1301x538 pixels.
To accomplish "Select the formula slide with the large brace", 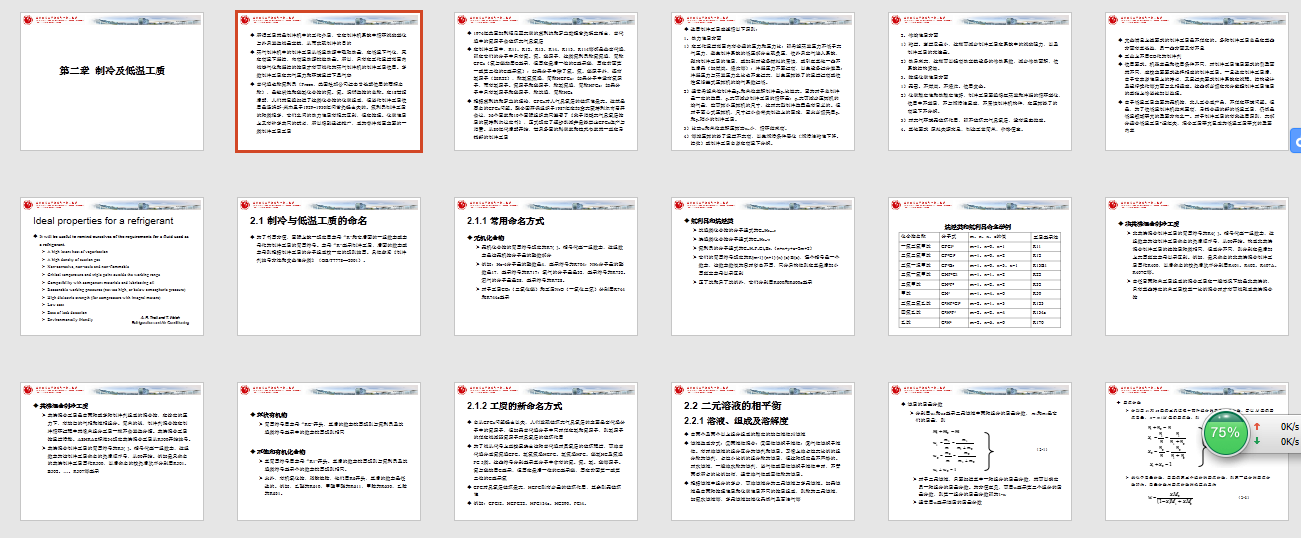I will (979, 452).
